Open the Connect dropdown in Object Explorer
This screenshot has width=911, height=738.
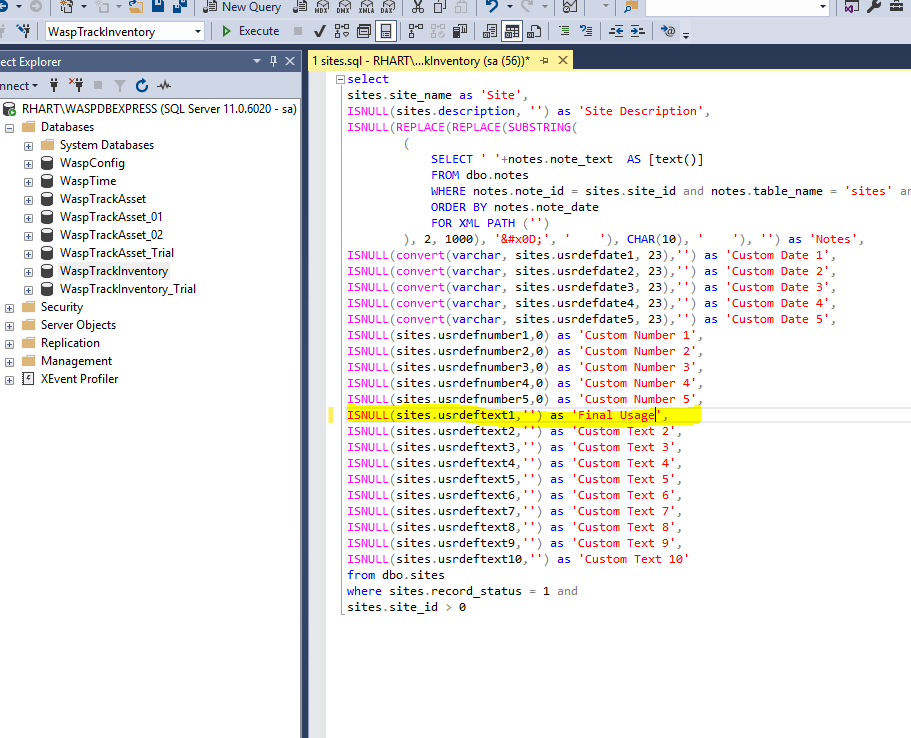34,84
